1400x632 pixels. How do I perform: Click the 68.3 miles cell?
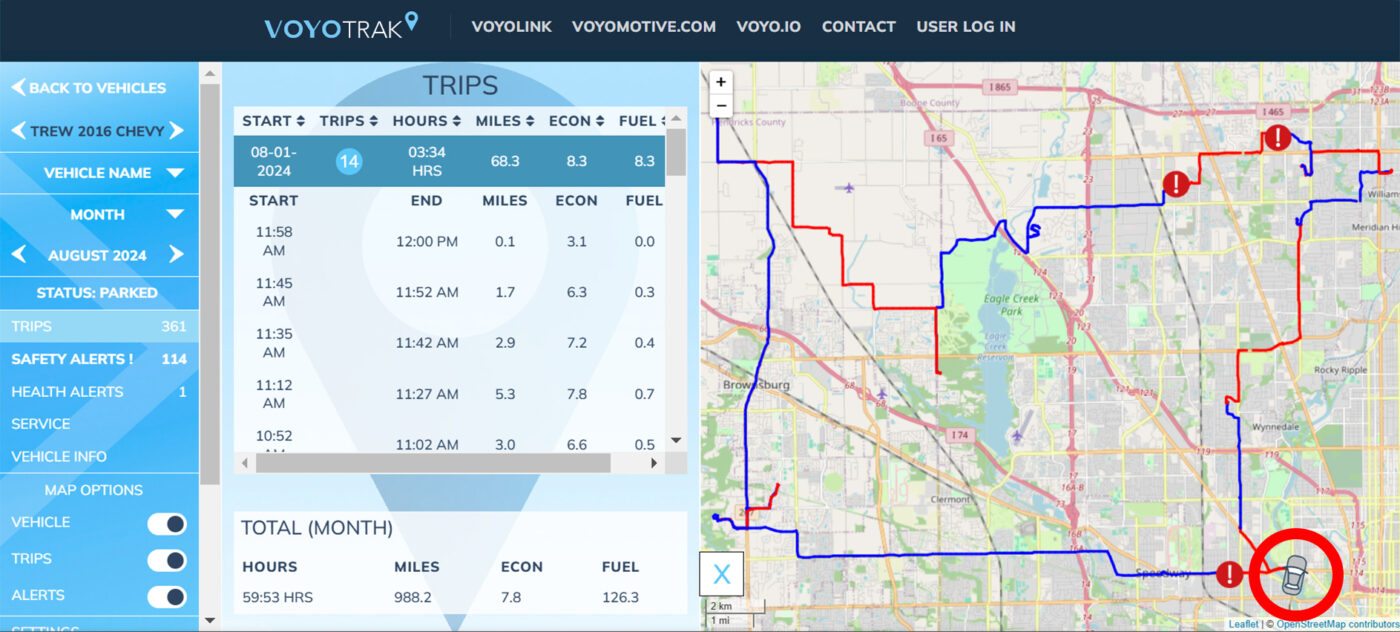click(505, 161)
